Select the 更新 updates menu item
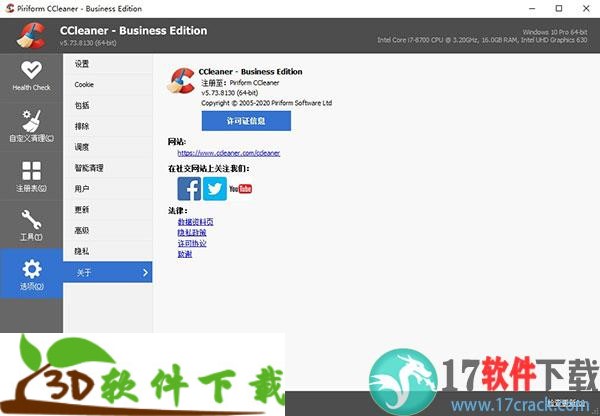600x416 pixels. [x=108, y=209]
